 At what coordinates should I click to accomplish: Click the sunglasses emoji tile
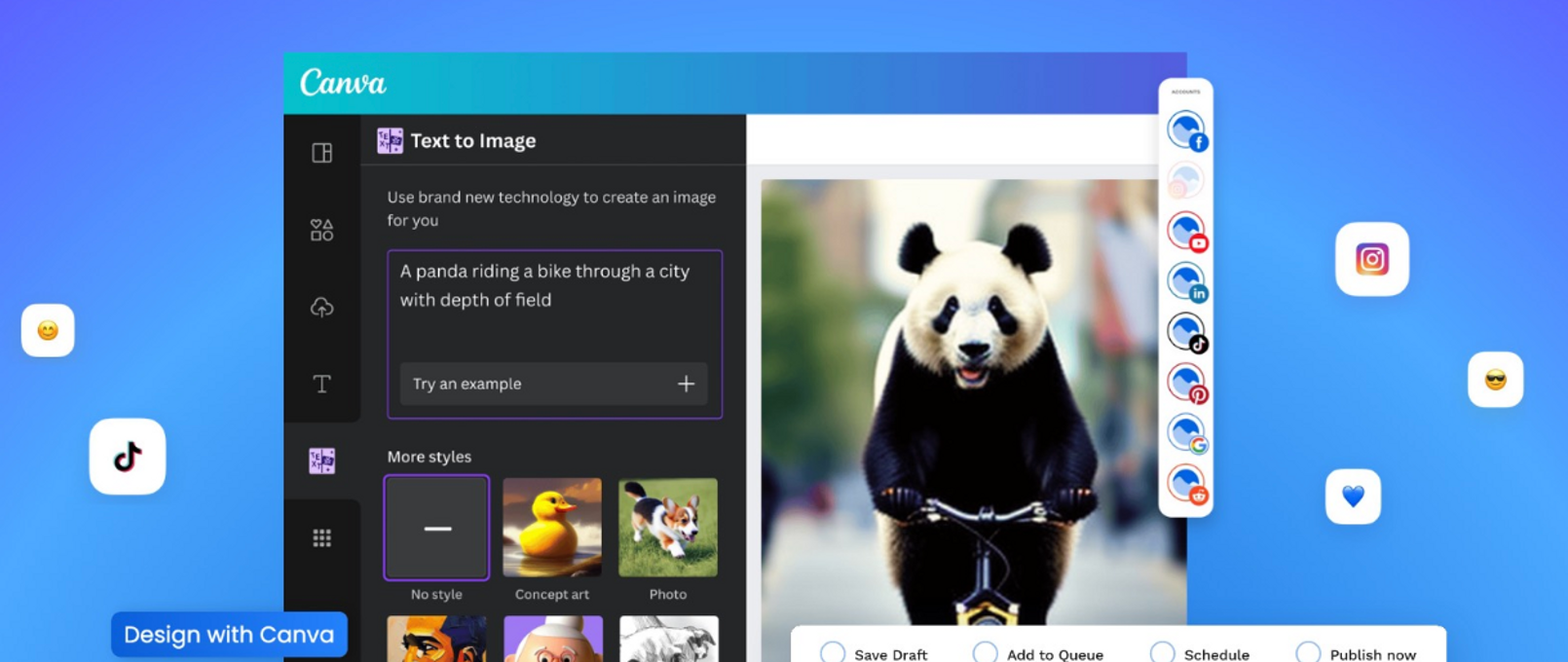coord(1496,380)
